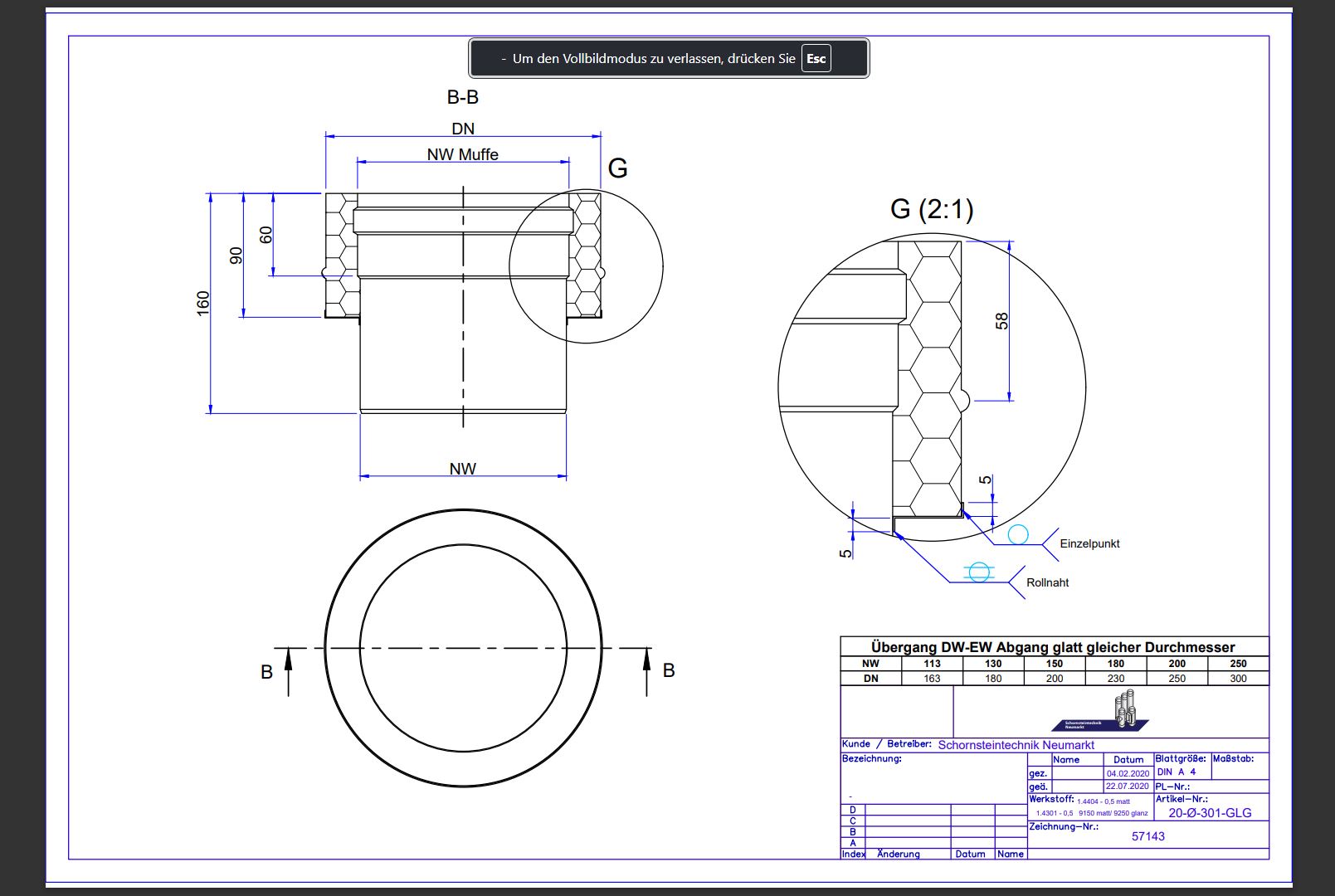Click the NW 113 table cell
Screen dimensions: 1335x896
click(932, 664)
